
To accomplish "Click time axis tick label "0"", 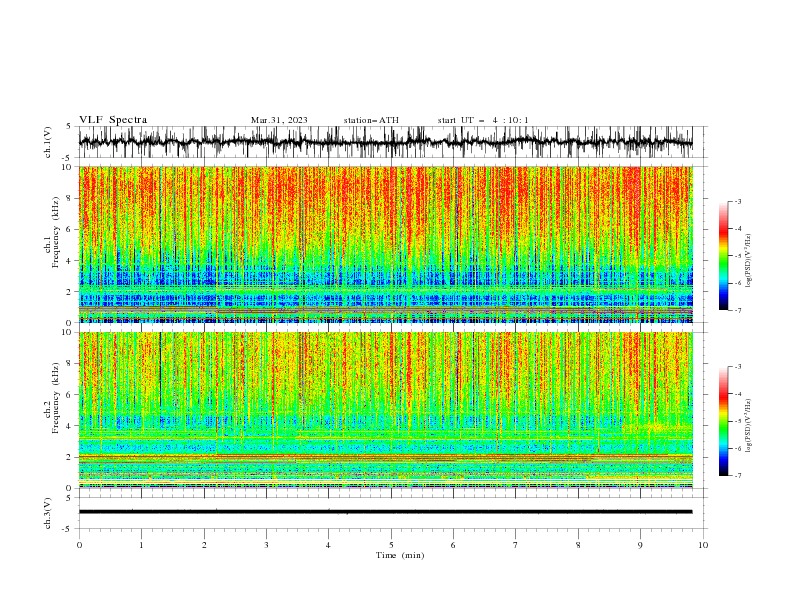I will click(79, 545).
